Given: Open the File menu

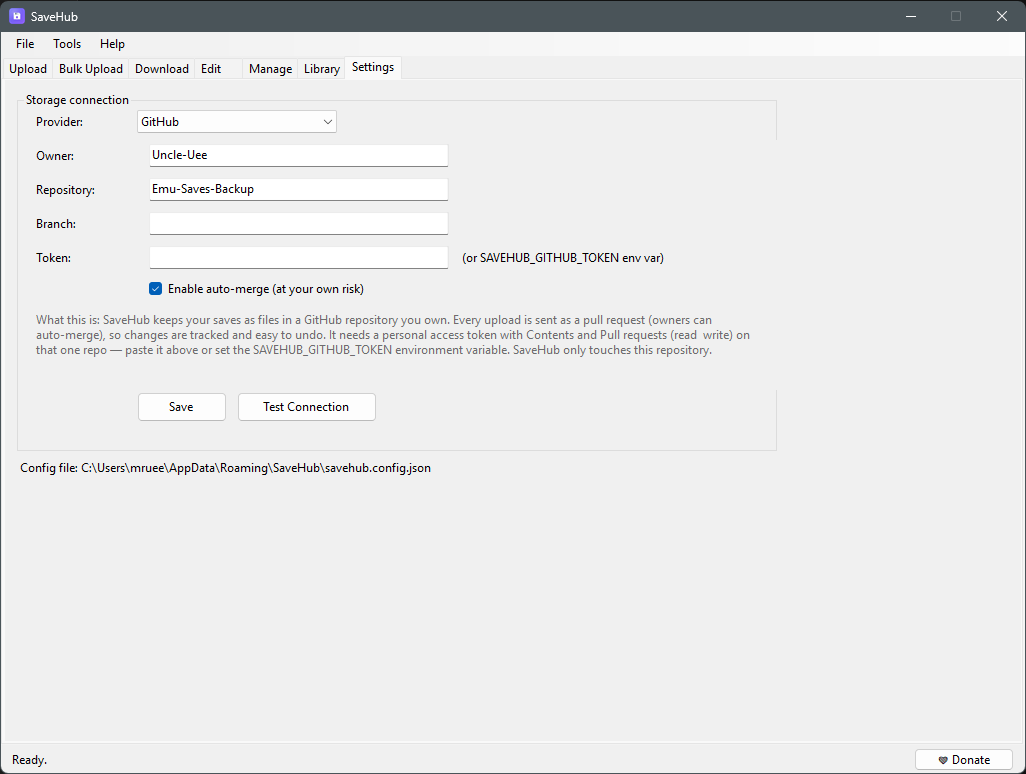Looking at the screenshot, I should click(x=25, y=44).
